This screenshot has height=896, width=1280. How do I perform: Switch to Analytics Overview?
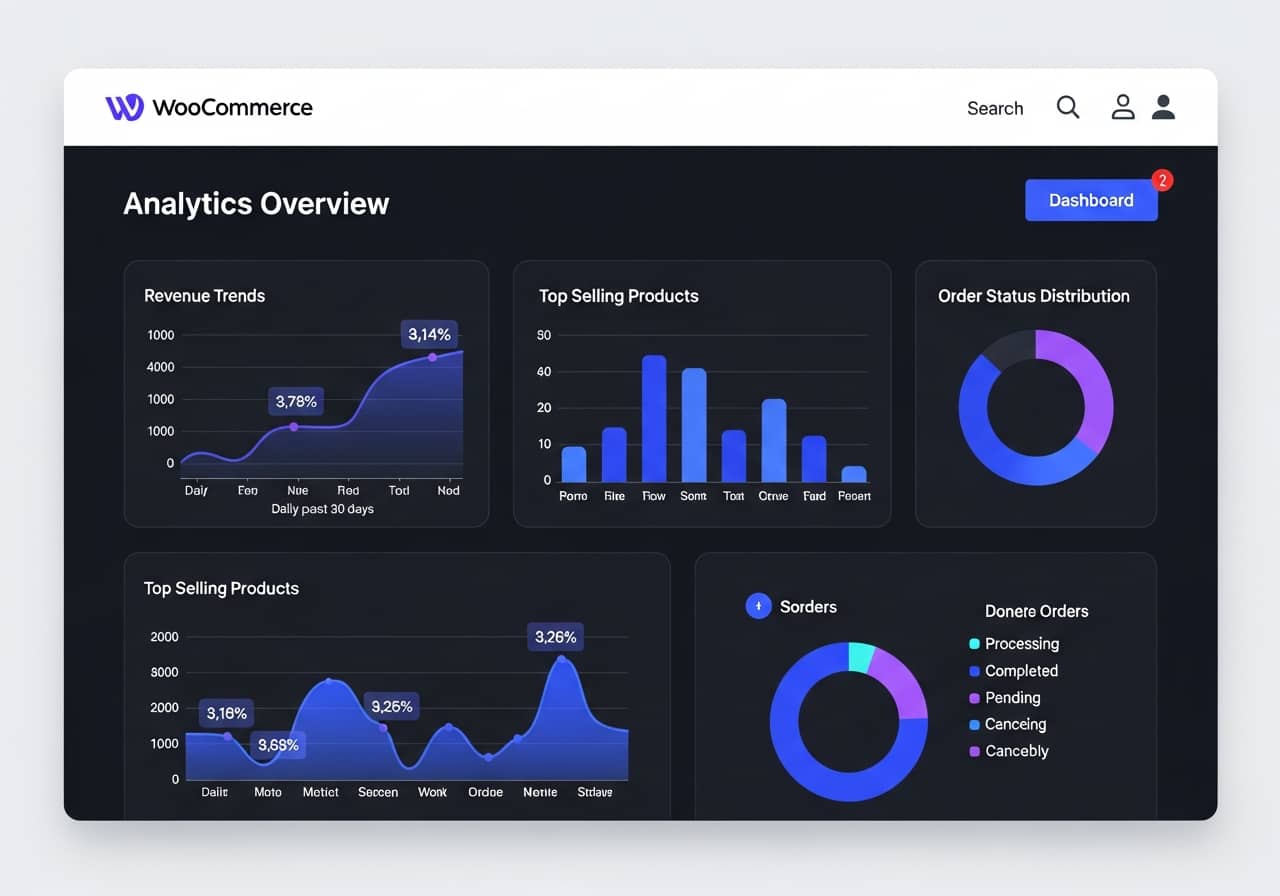(256, 203)
